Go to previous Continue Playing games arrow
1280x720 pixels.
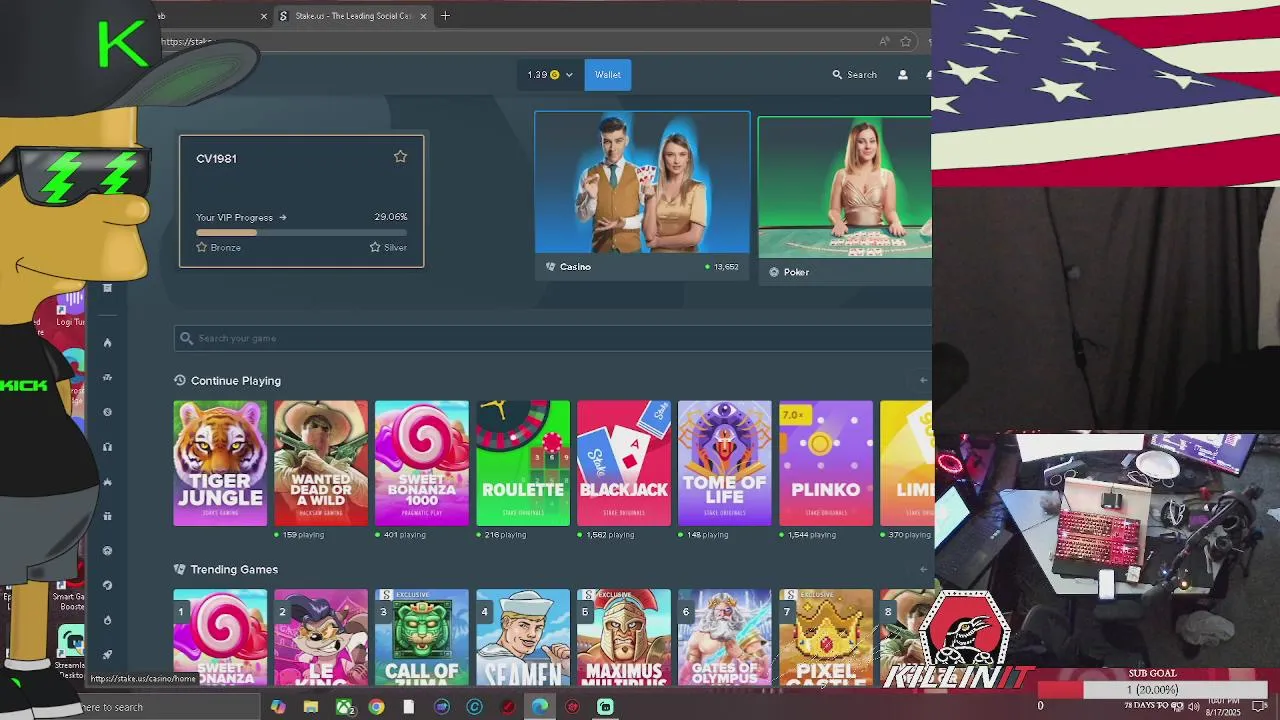tap(923, 380)
